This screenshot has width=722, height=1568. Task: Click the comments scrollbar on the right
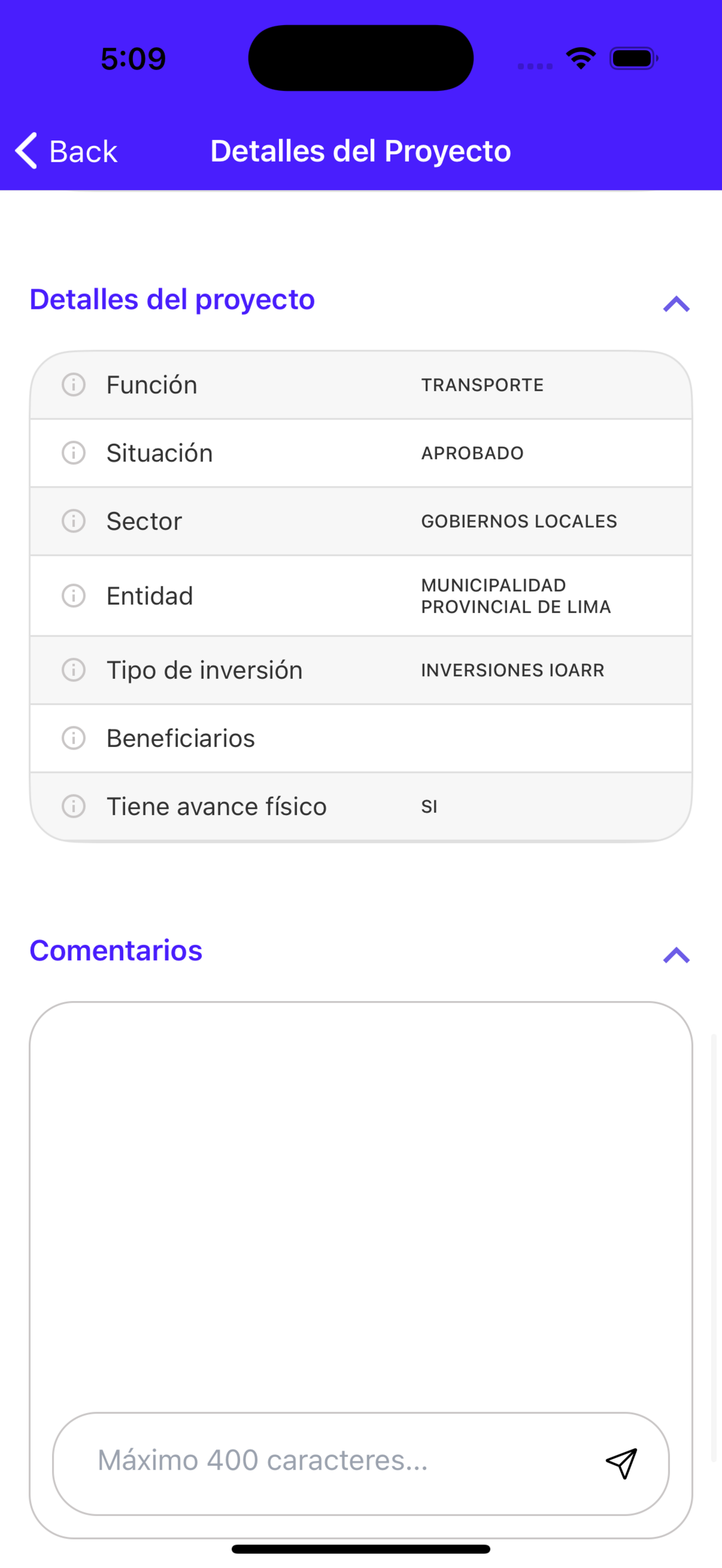[x=713, y=1247]
